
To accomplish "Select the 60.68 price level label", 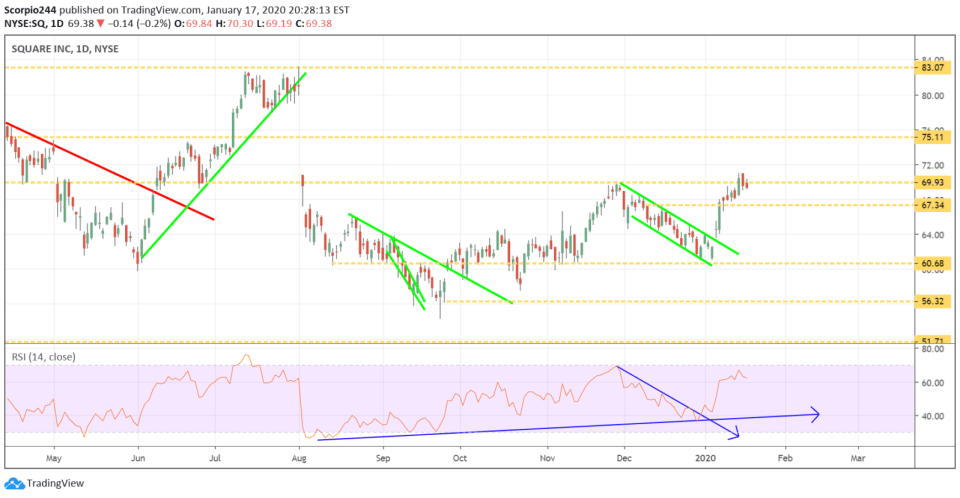I will click(932, 263).
